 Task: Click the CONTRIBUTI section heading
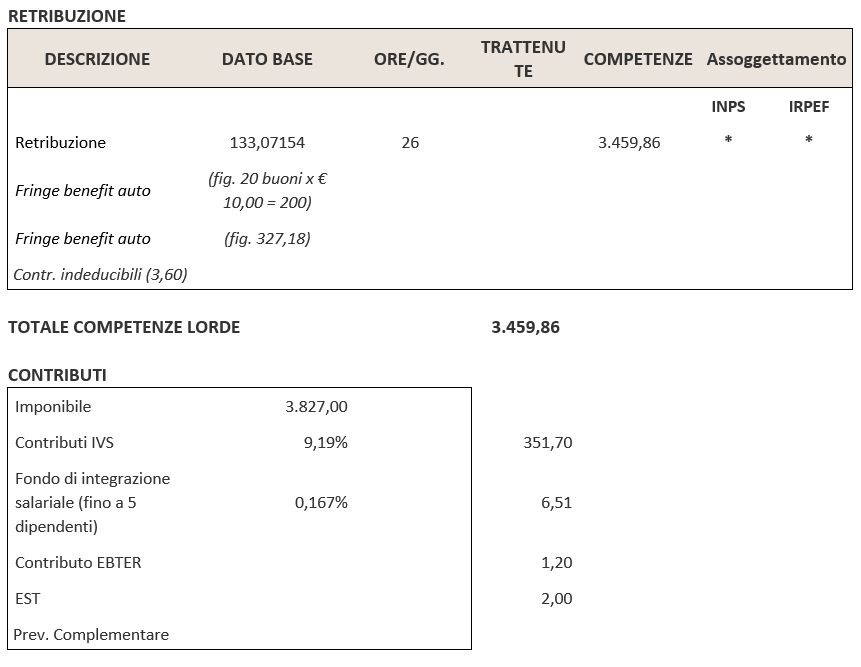[57, 375]
